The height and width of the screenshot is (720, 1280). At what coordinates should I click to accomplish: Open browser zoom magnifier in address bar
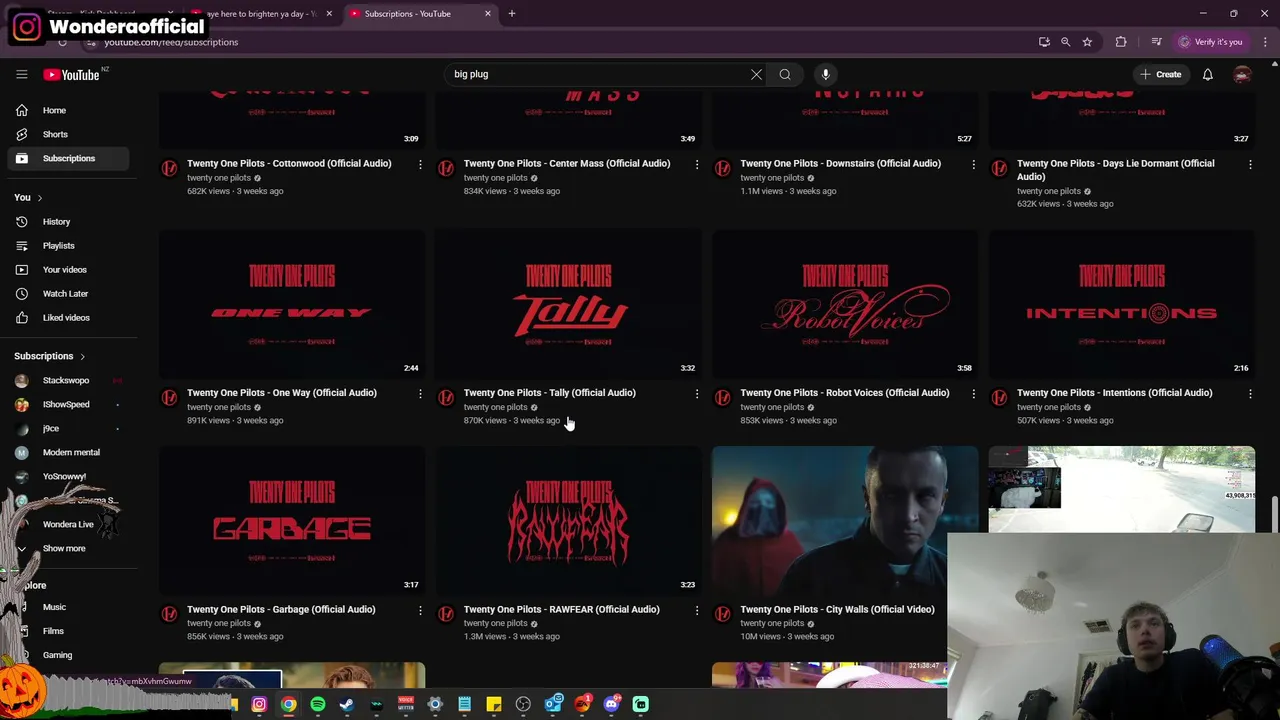coord(1065,42)
